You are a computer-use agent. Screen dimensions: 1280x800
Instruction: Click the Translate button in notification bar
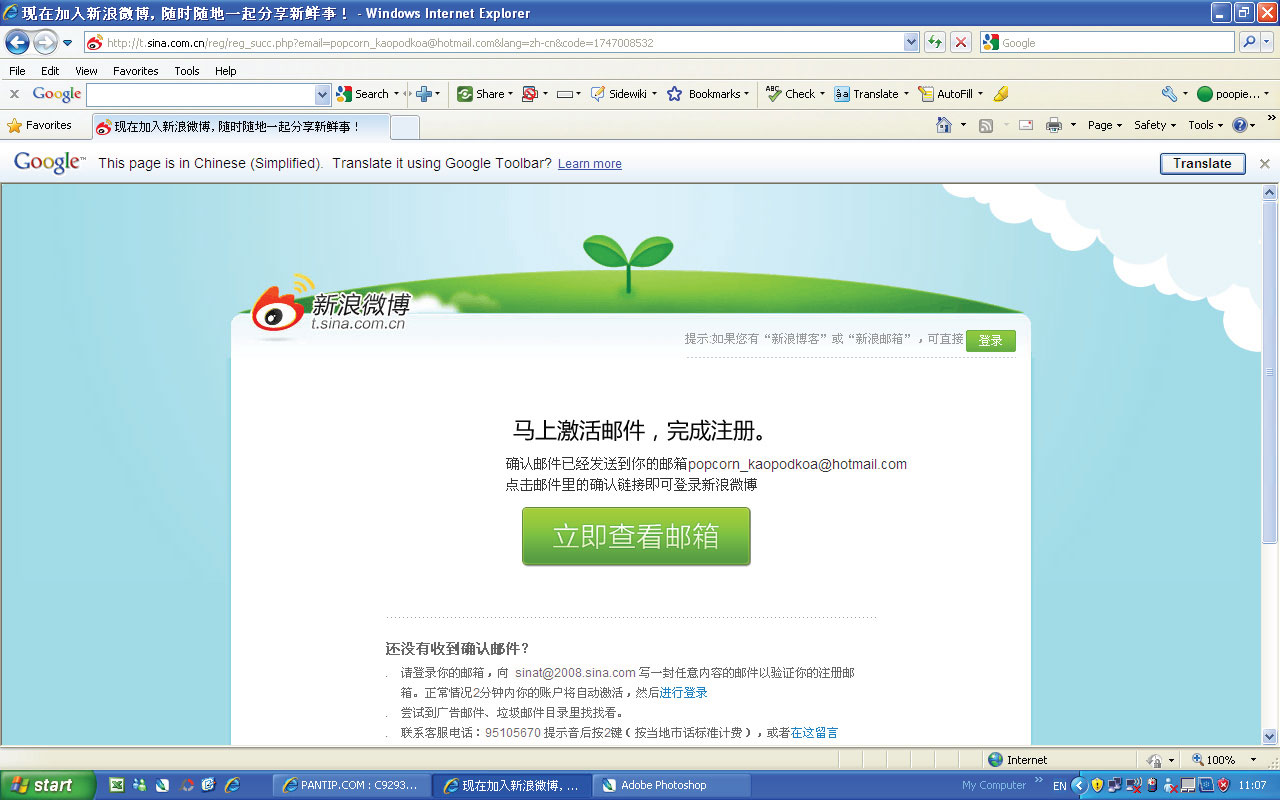coord(1202,163)
